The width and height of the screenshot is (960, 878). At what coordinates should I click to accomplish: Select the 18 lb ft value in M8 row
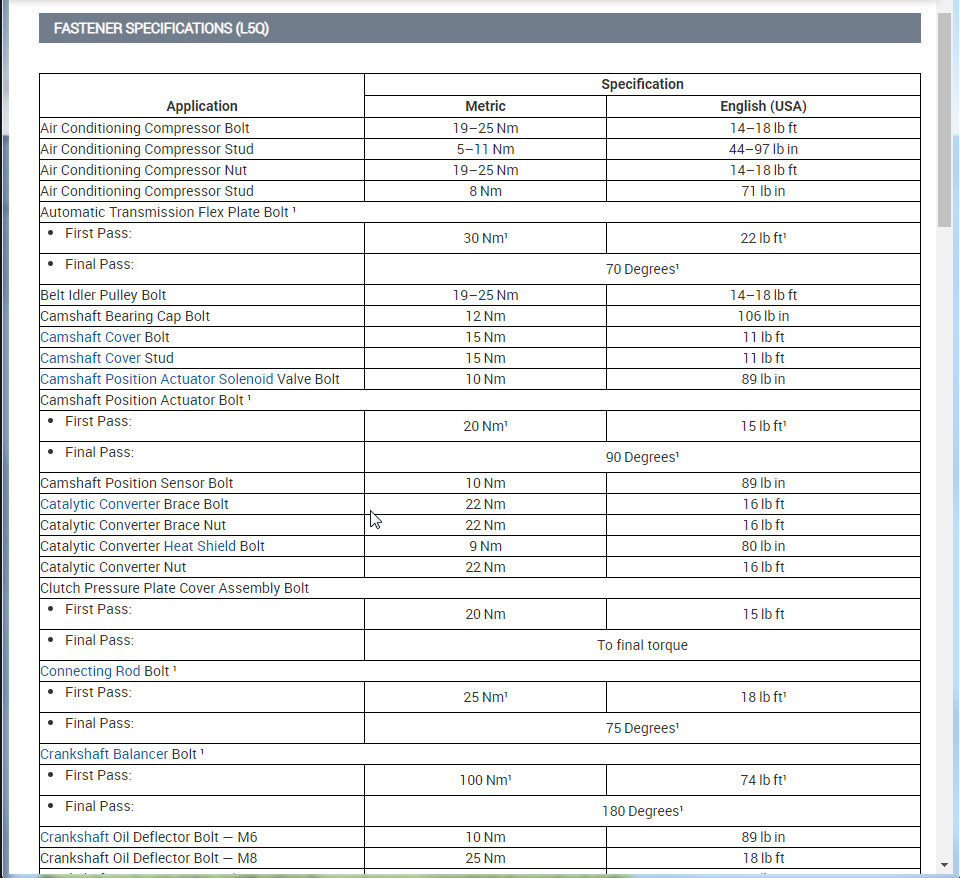pos(763,858)
